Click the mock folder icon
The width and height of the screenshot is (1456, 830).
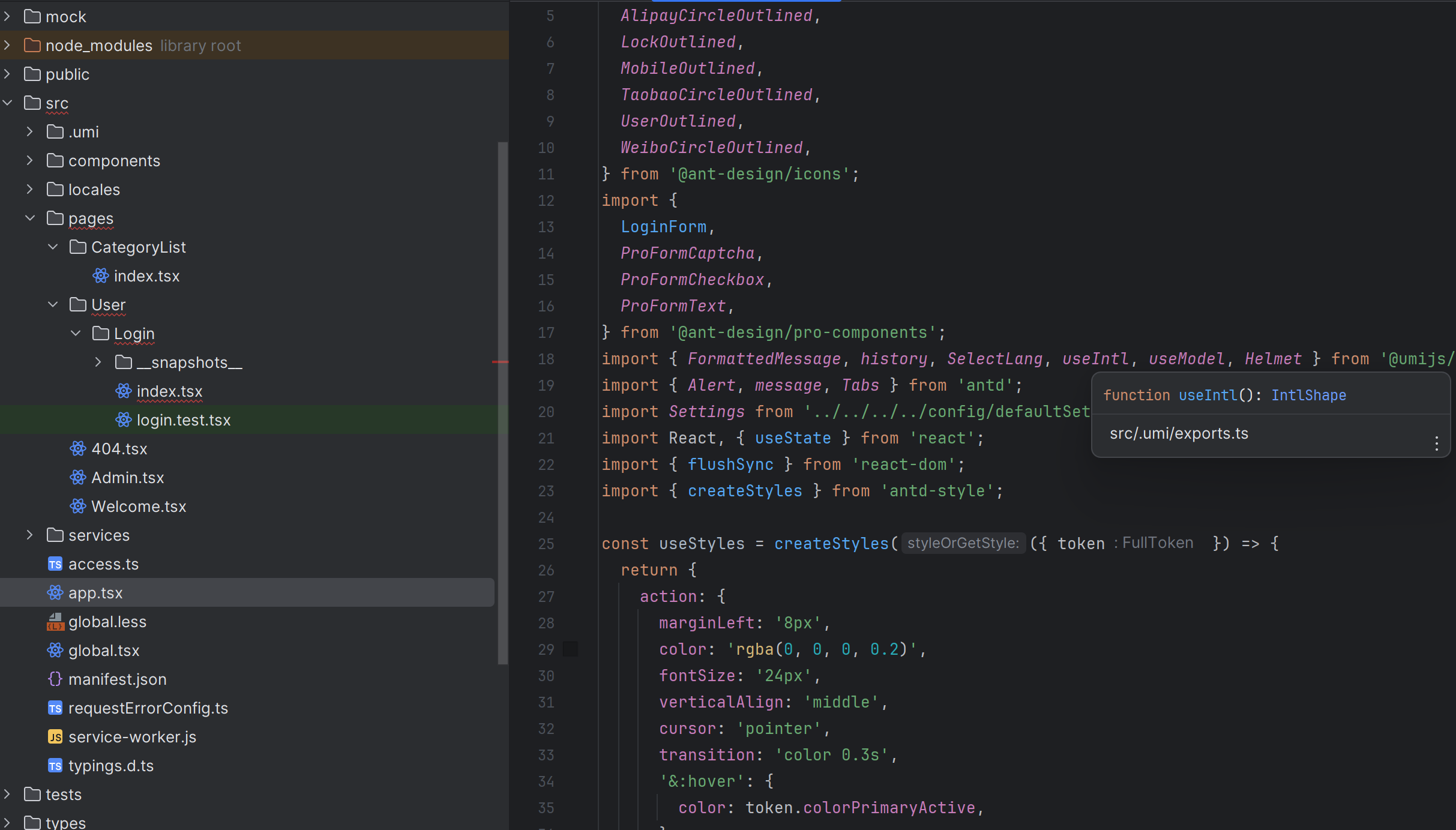(32, 17)
